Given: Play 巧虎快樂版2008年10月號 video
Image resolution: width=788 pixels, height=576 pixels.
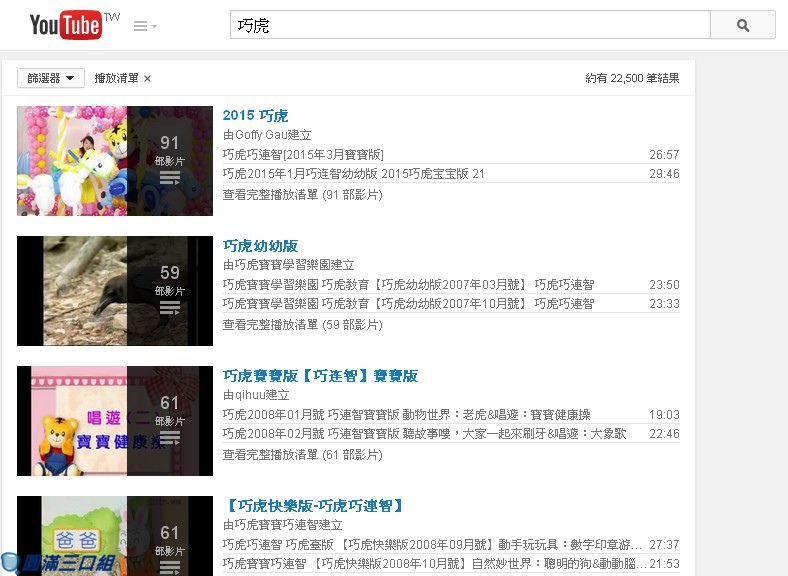Looking at the screenshot, I should pos(434,564).
